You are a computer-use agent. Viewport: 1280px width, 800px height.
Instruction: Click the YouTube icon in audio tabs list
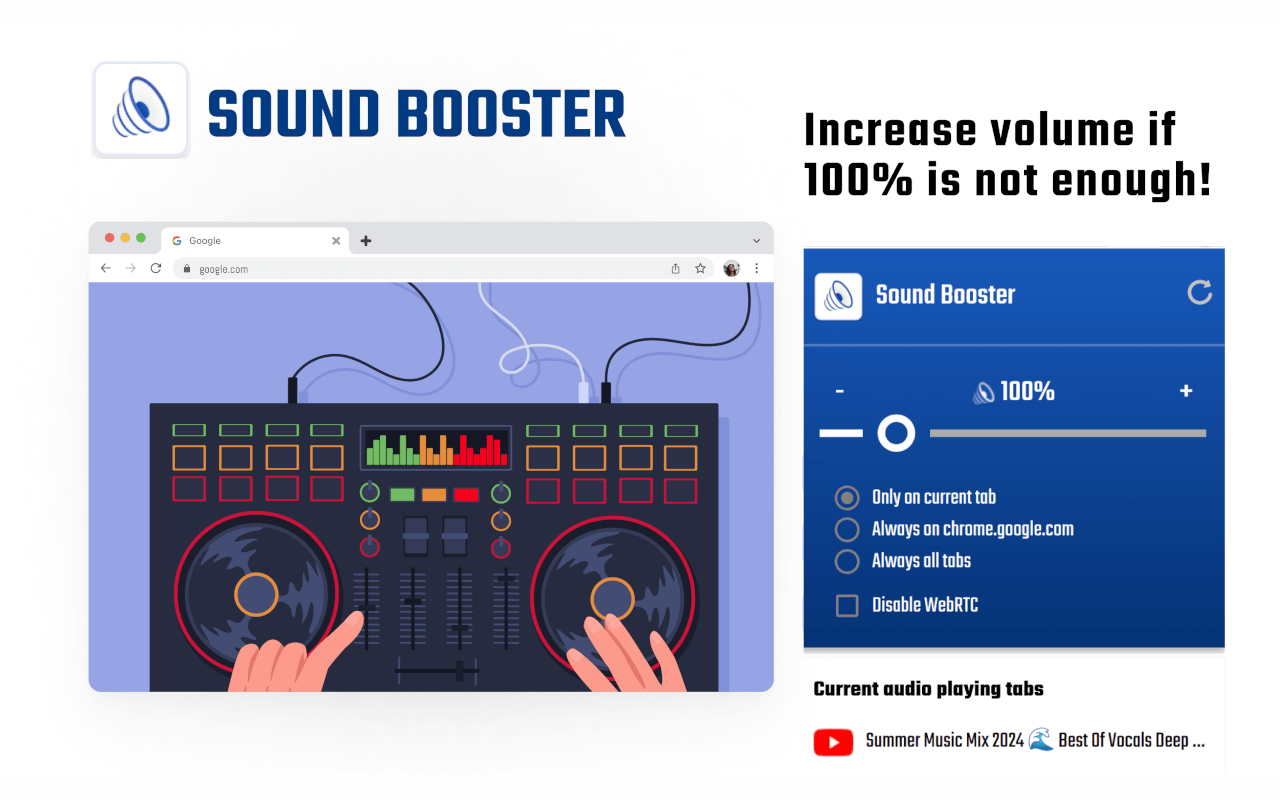(x=833, y=741)
